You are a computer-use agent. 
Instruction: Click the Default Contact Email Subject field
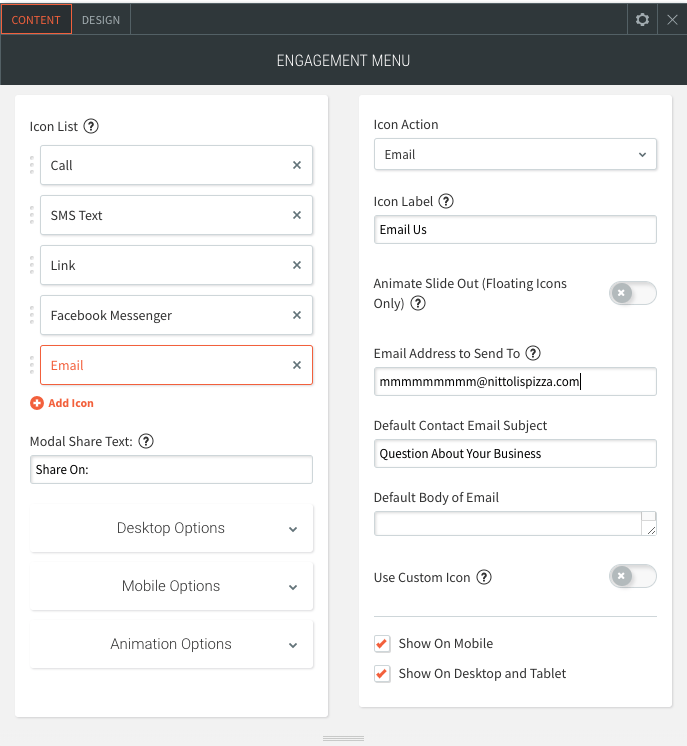[514, 454]
